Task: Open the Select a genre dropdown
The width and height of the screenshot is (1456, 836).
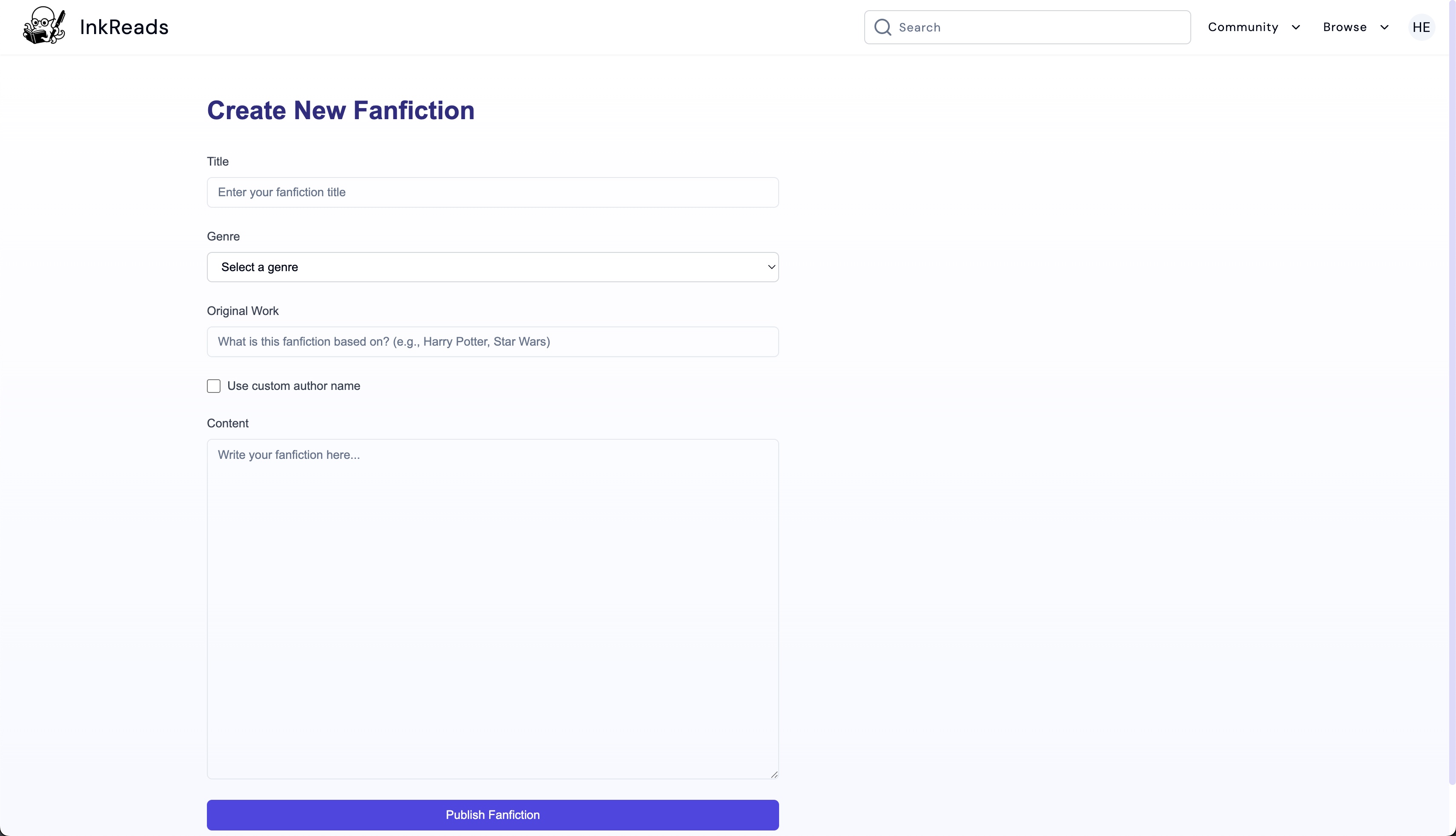Action: (x=493, y=267)
